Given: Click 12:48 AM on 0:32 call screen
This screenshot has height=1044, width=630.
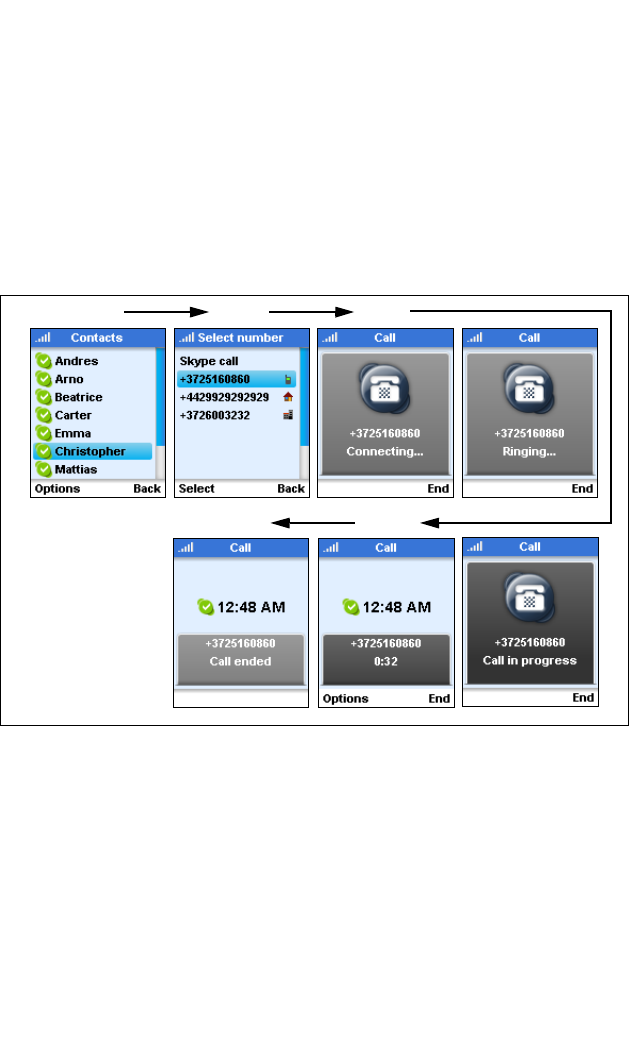Looking at the screenshot, I should click(x=397, y=607).
